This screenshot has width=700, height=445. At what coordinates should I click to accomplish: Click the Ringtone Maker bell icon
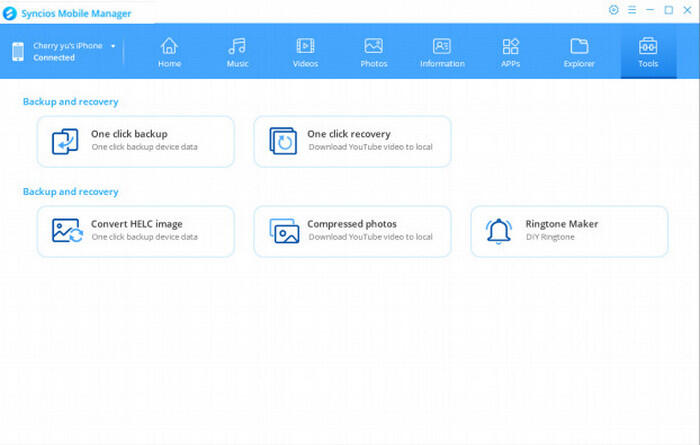point(499,231)
